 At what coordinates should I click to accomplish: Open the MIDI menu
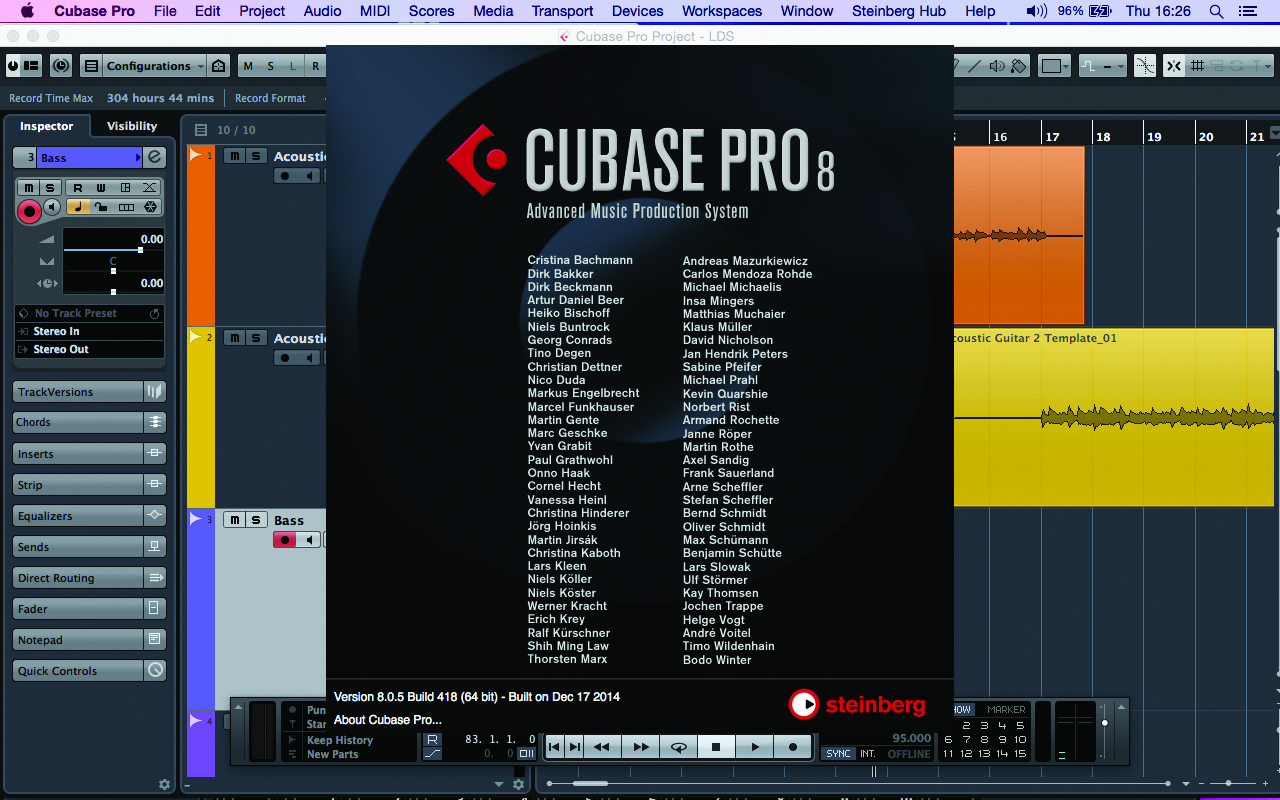[x=374, y=12]
